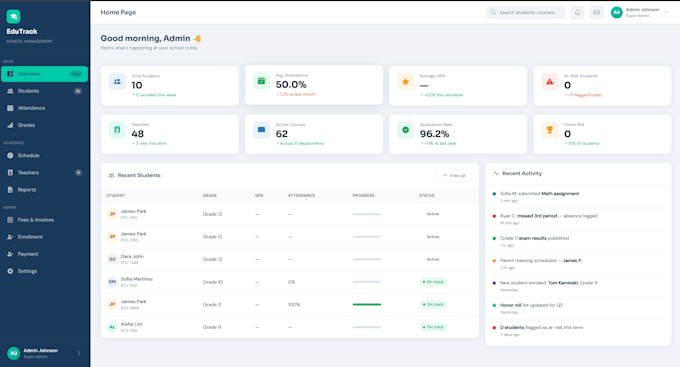Click 'Parent meeting scheduled' activity

click(578, 264)
